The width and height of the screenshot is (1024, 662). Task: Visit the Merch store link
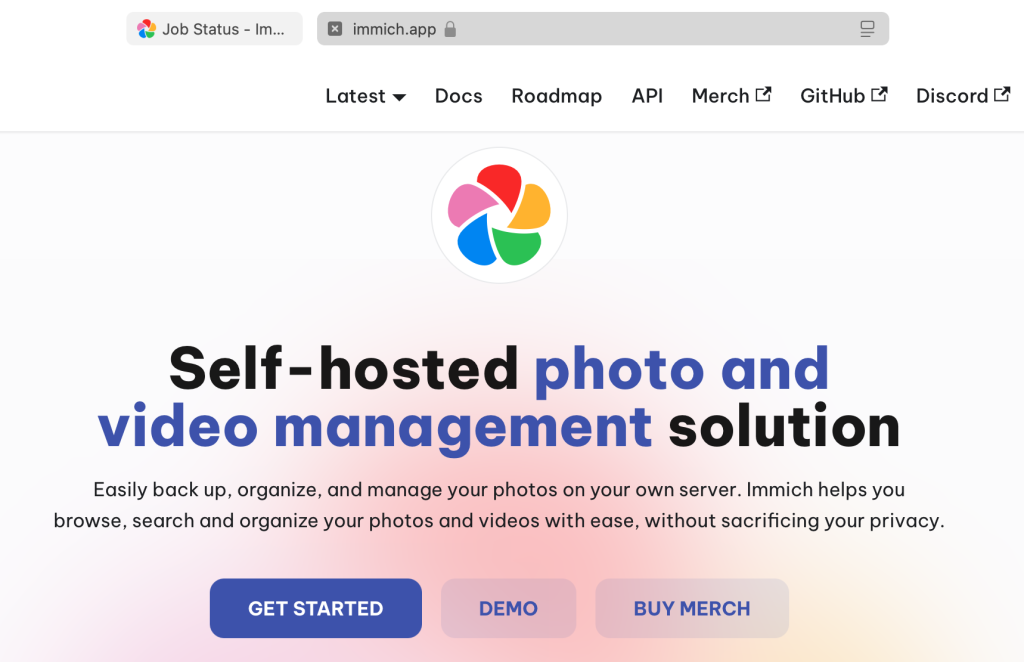(720, 96)
